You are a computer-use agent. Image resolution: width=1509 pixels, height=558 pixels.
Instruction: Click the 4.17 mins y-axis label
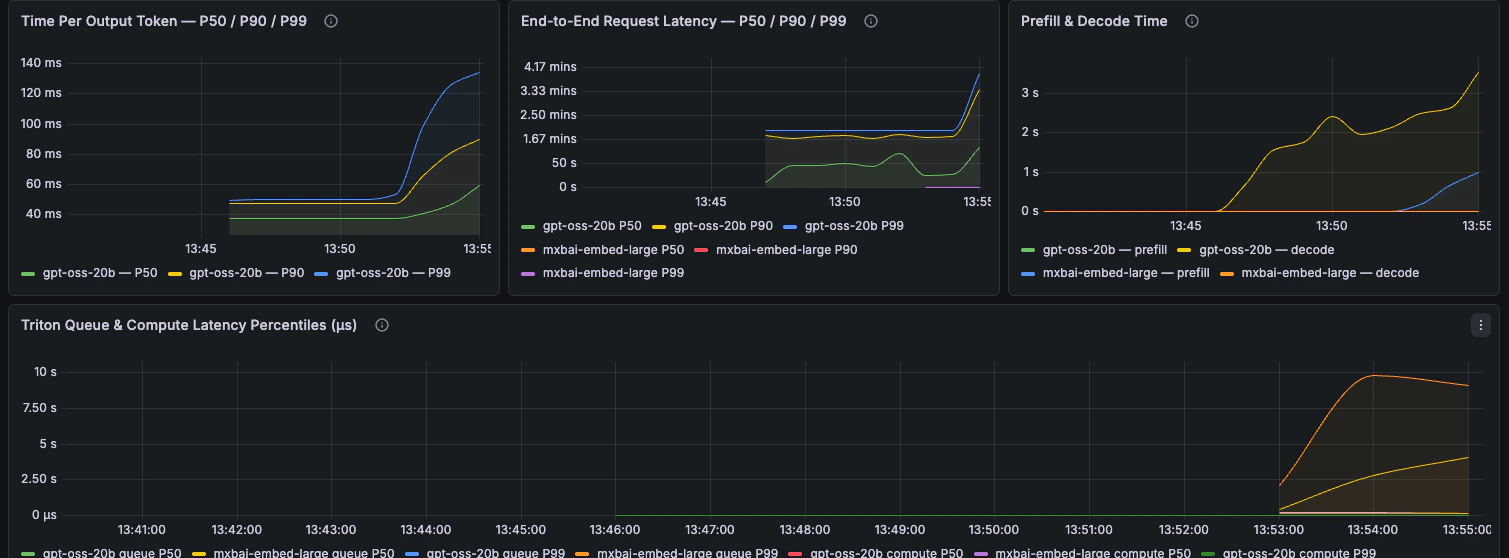550,67
